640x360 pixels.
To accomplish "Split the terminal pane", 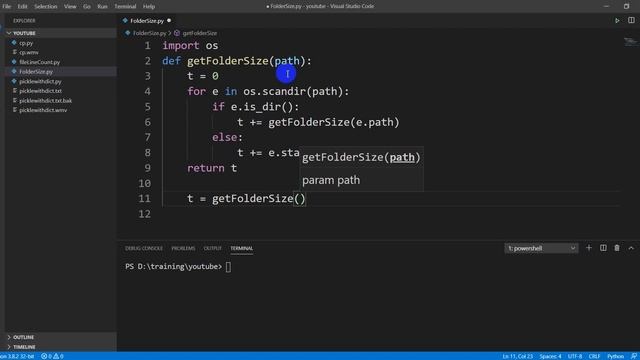I will coord(603,248).
